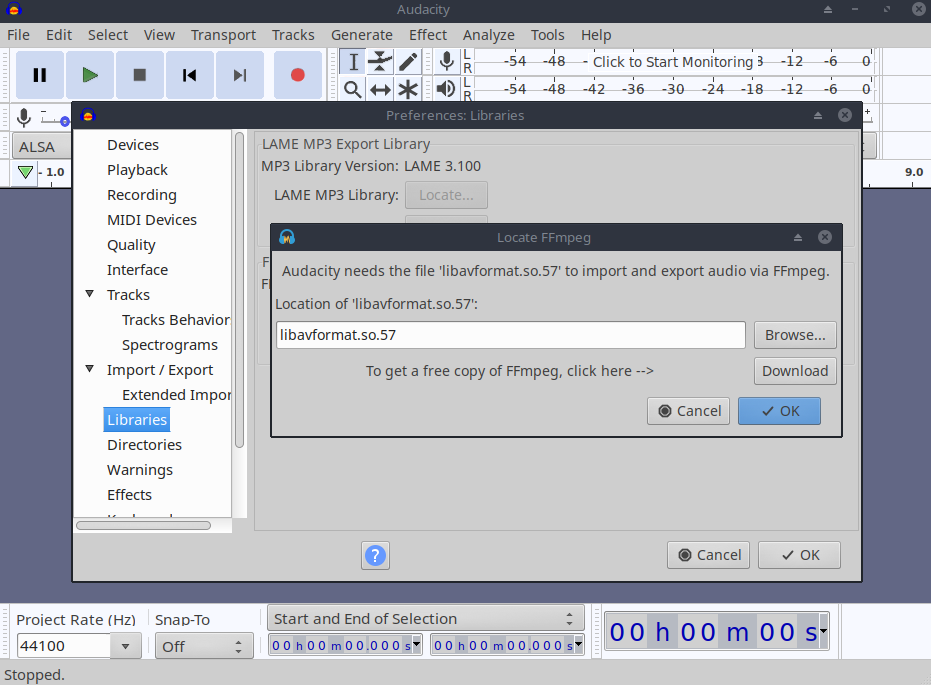This screenshot has width=931, height=685.
Task: Edit the libavformat.so.57 location field
Action: pos(510,335)
